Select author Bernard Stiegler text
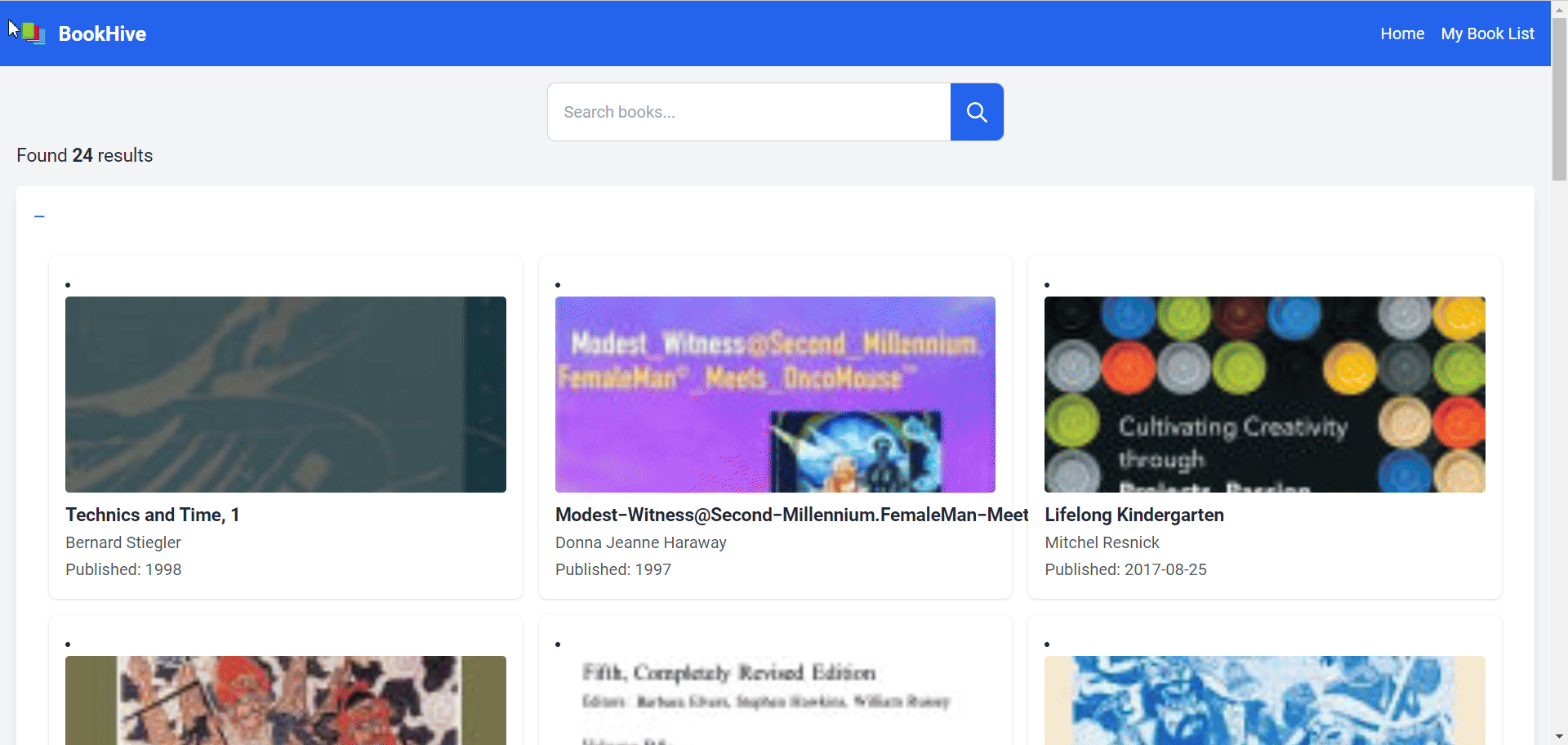Image resolution: width=1568 pixels, height=745 pixels. (x=123, y=542)
